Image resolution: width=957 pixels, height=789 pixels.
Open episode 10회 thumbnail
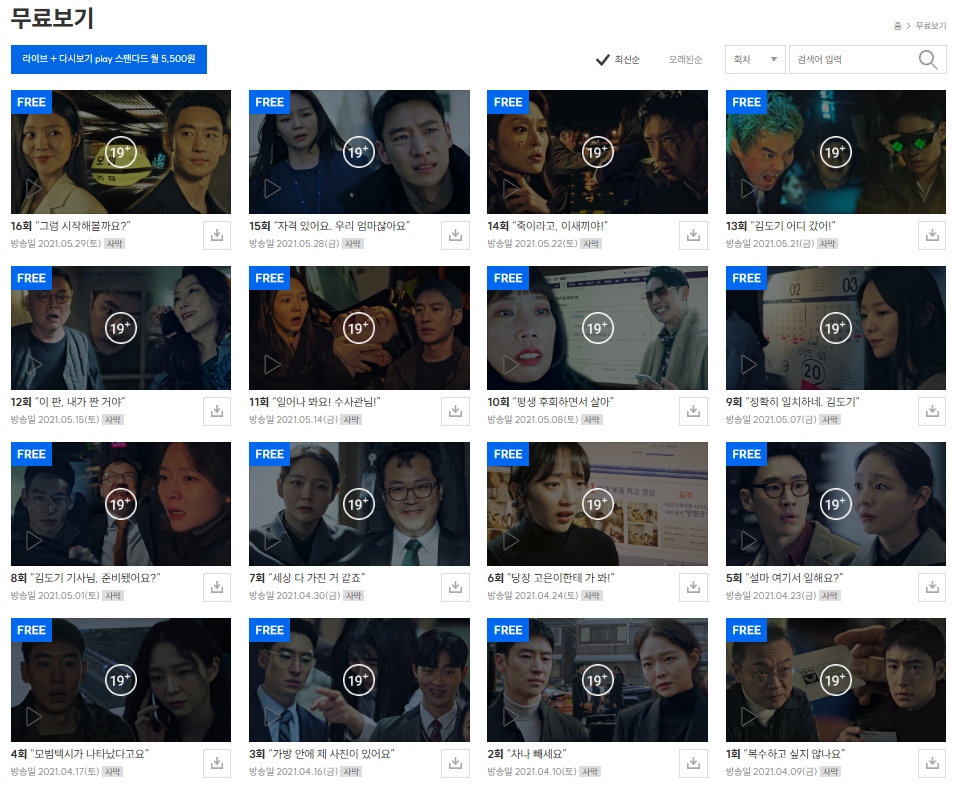tap(598, 328)
